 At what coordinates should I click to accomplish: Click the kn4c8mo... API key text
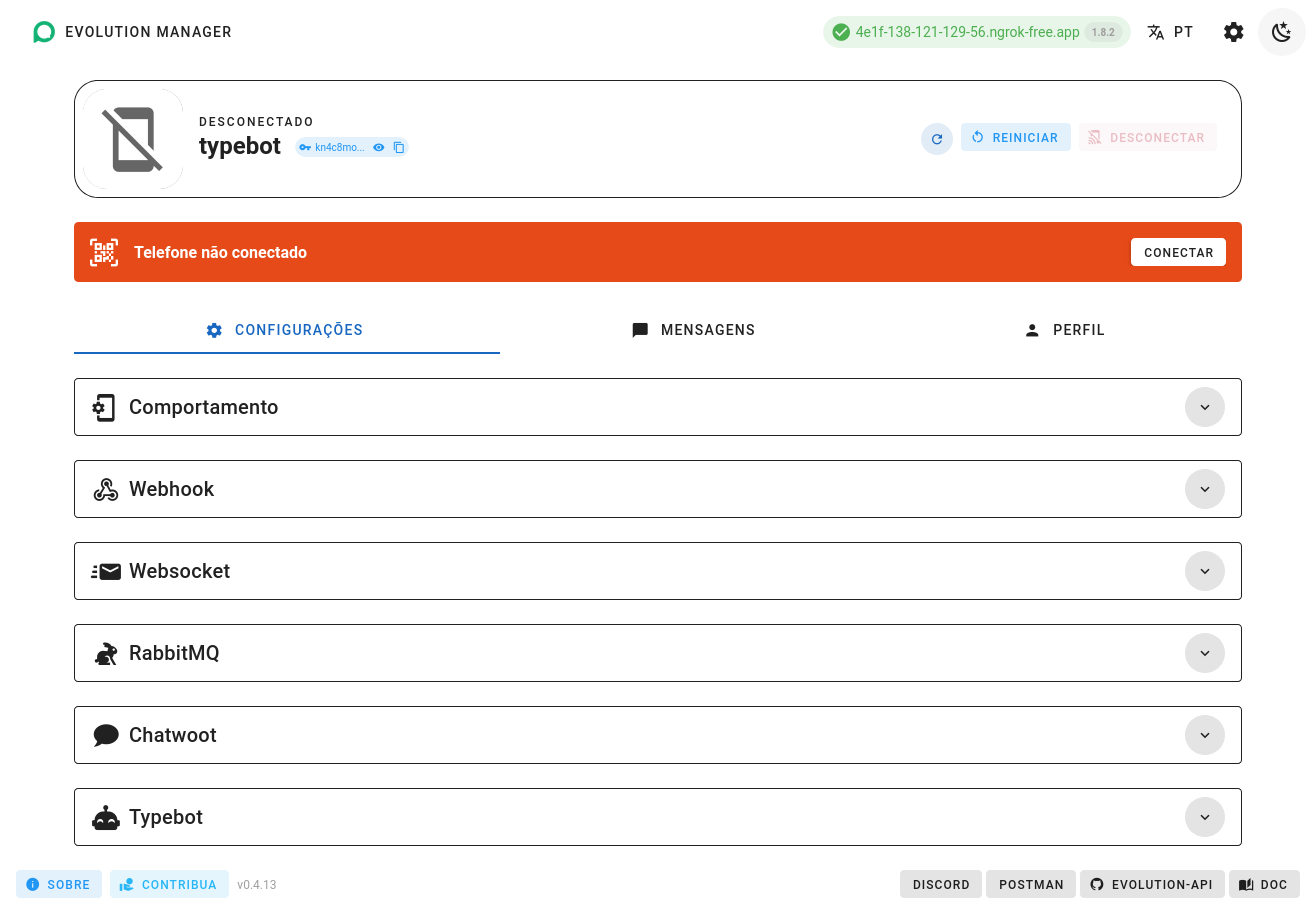[340, 147]
